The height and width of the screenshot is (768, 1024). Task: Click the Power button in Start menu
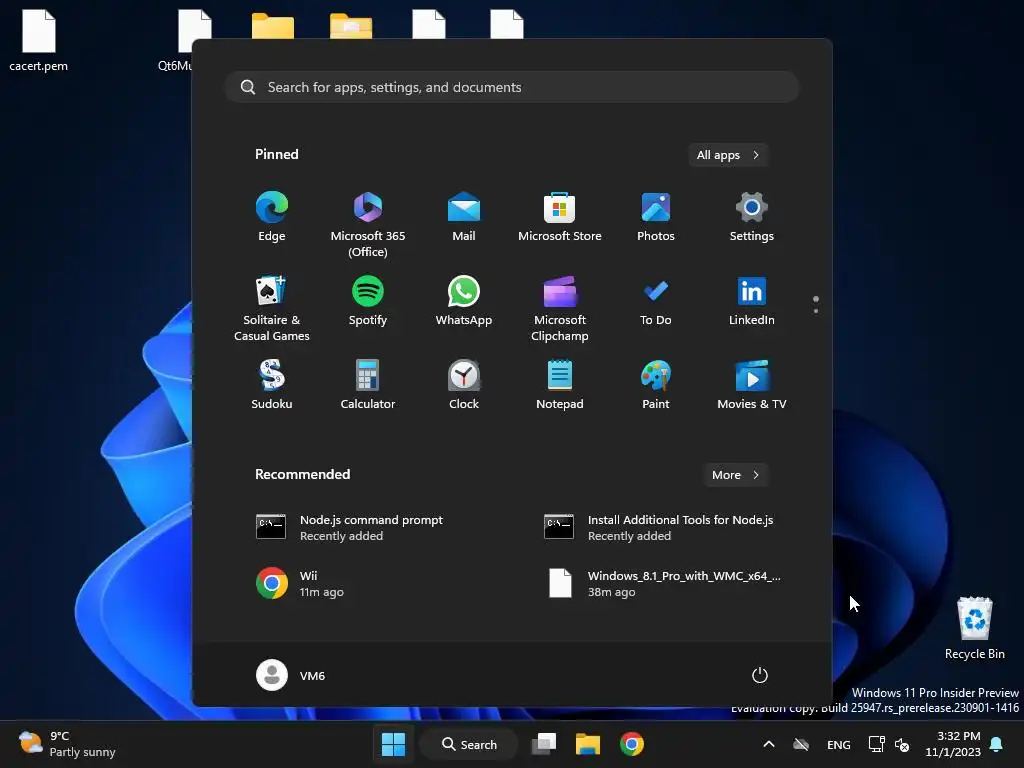point(760,675)
